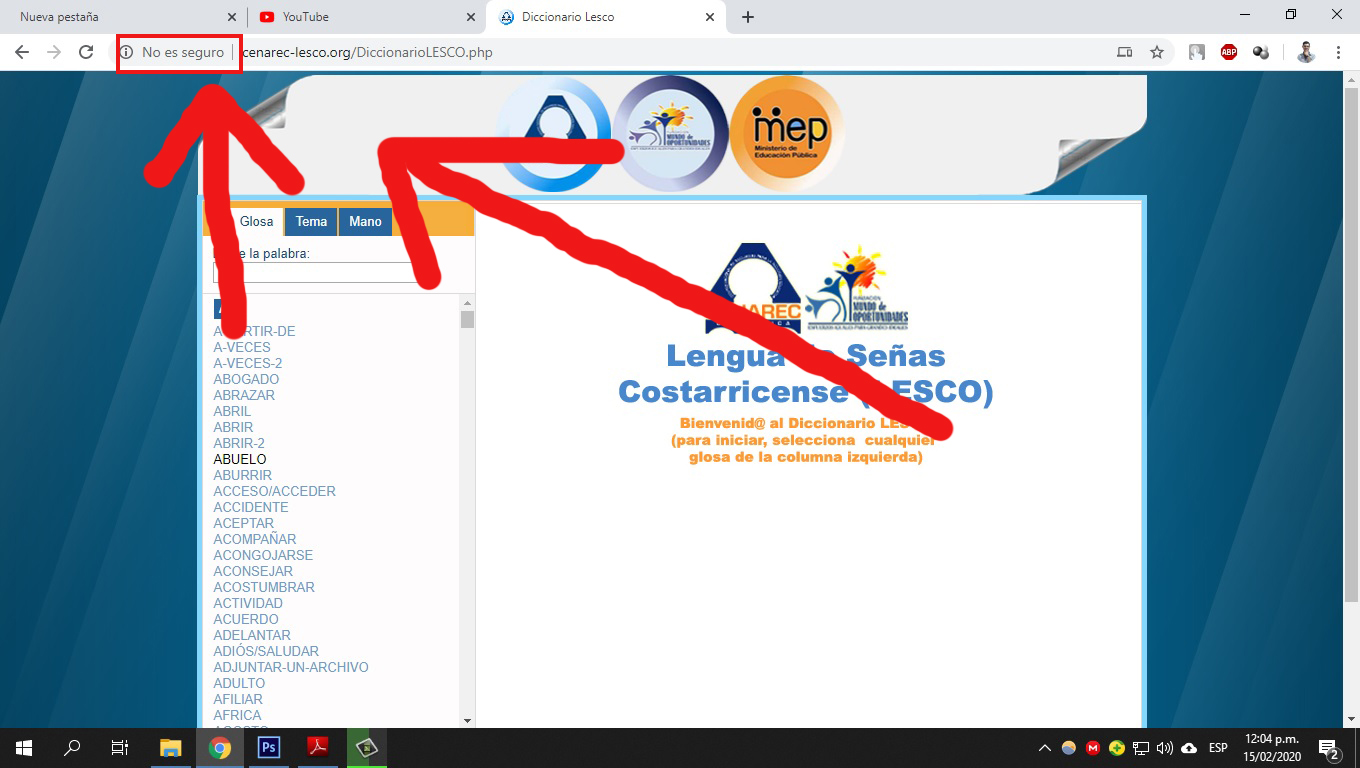The height and width of the screenshot is (768, 1360).
Task: Navigate back with the back arrow
Action: point(22,51)
